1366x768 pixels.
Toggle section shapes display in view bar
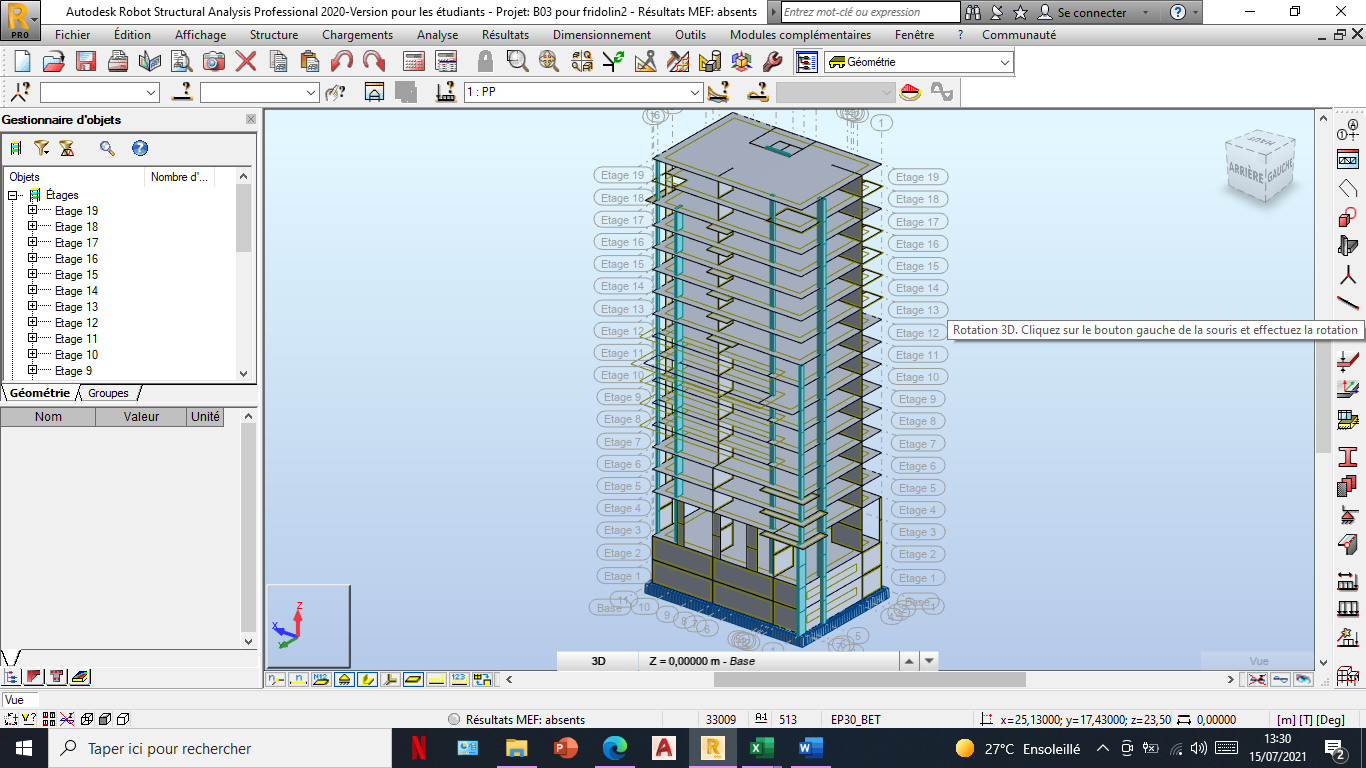(x=367, y=679)
